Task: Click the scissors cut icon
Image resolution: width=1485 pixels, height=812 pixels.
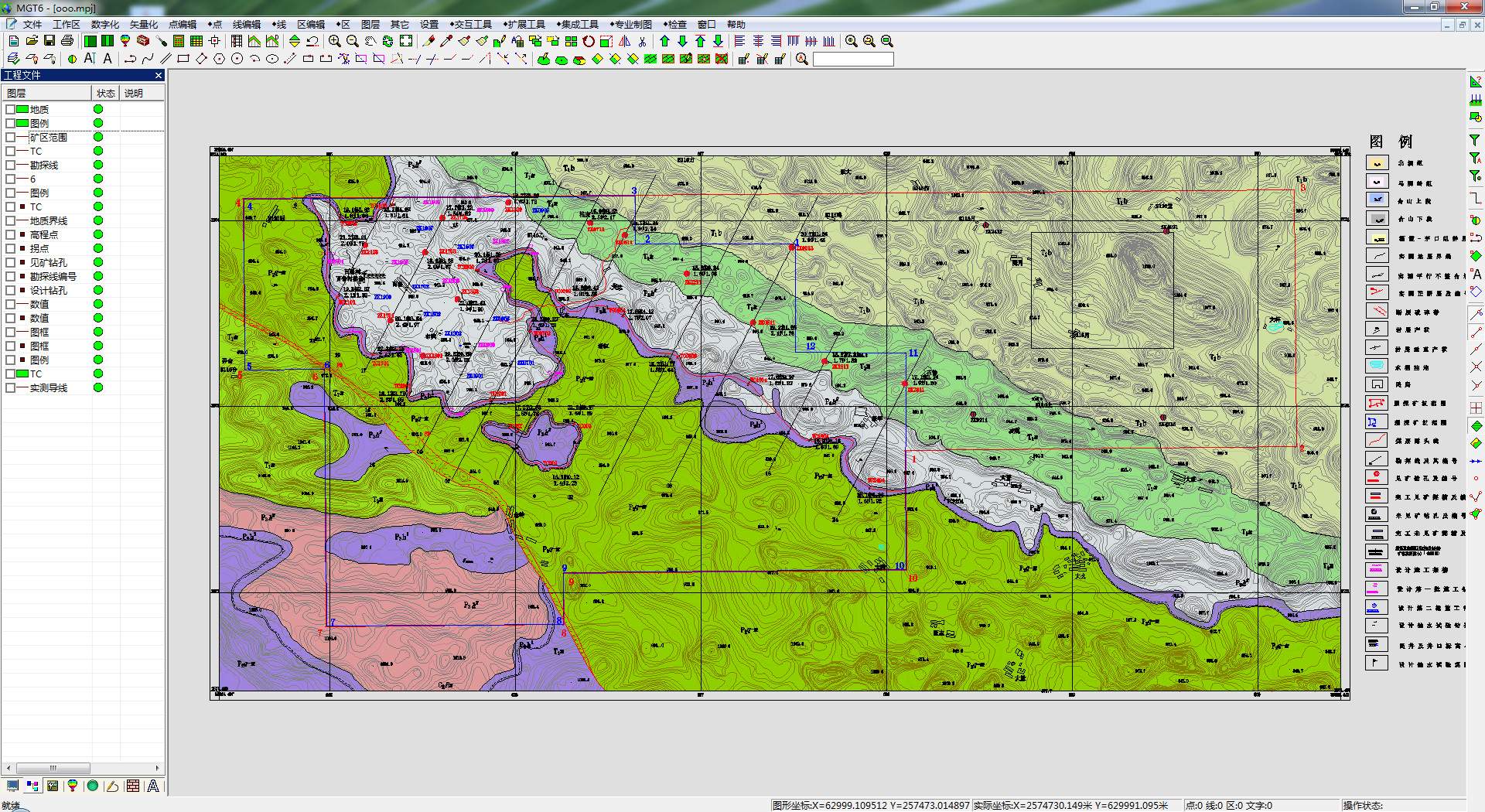Action: click(x=642, y=41)
